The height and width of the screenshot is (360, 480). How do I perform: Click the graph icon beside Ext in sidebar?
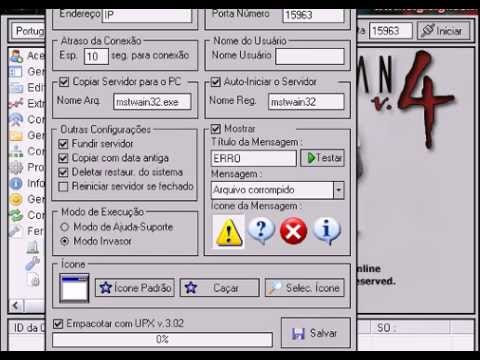coord(16,104)
